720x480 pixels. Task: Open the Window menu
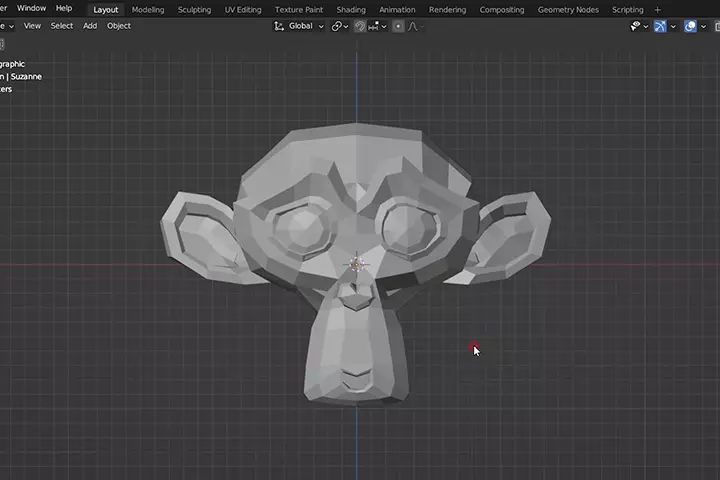(31, 8)
